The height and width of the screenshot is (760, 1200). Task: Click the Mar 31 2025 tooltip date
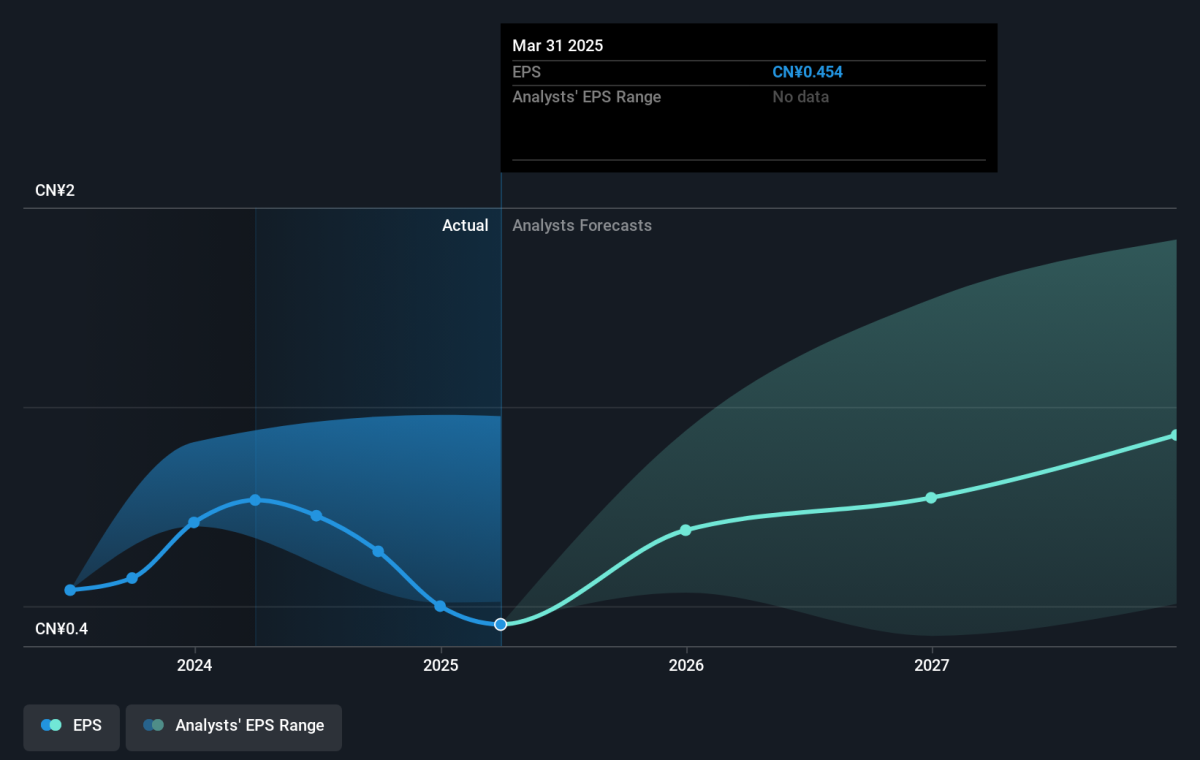558,46
